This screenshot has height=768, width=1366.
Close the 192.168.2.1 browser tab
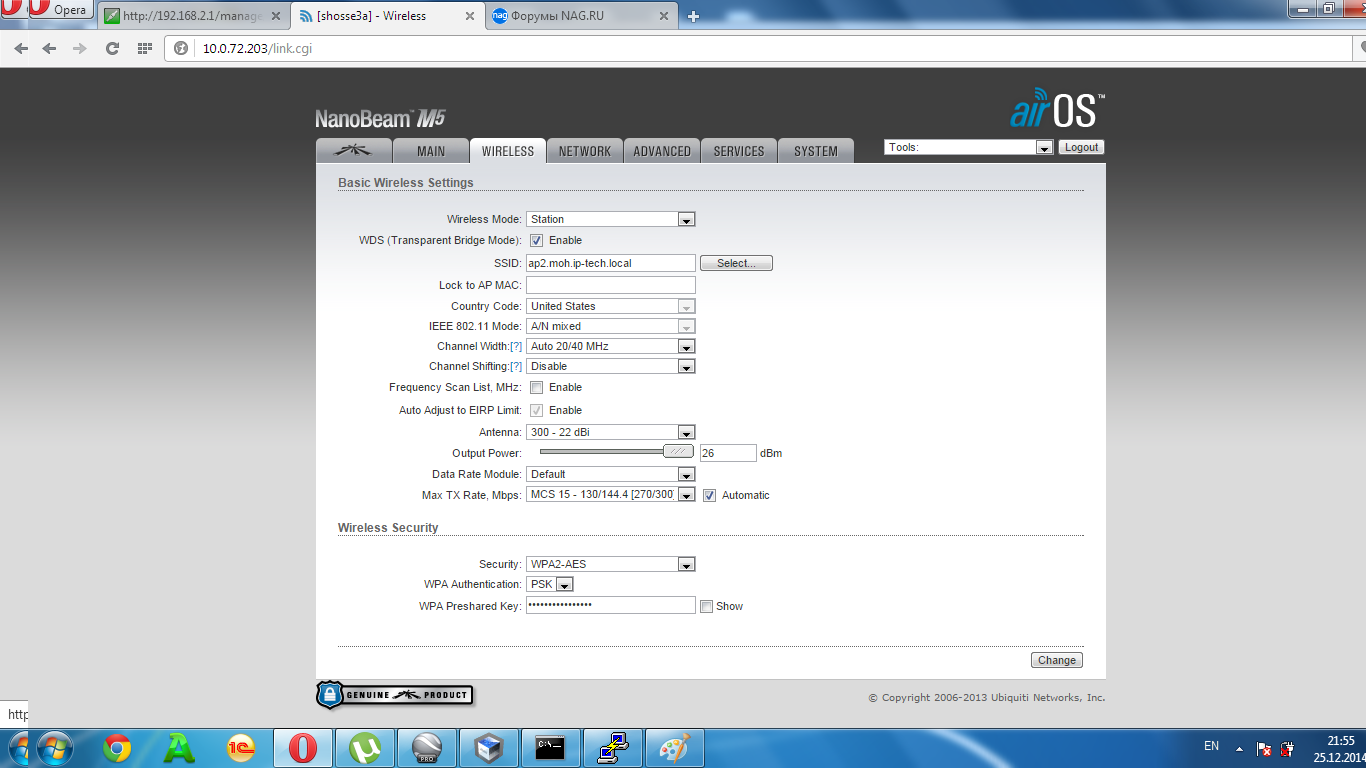[x=276, y=16]
